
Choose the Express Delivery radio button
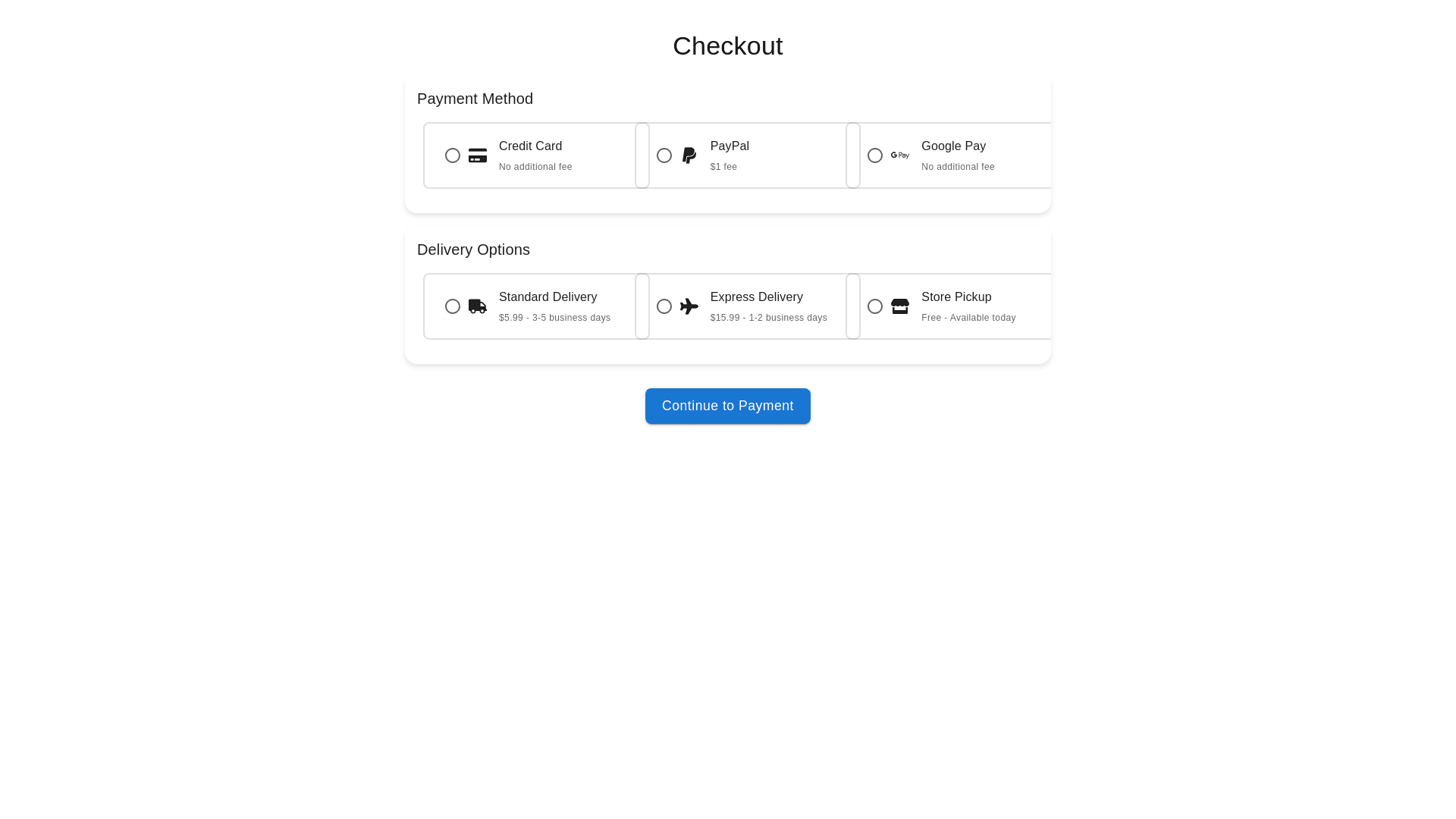(x=664, y=306)
